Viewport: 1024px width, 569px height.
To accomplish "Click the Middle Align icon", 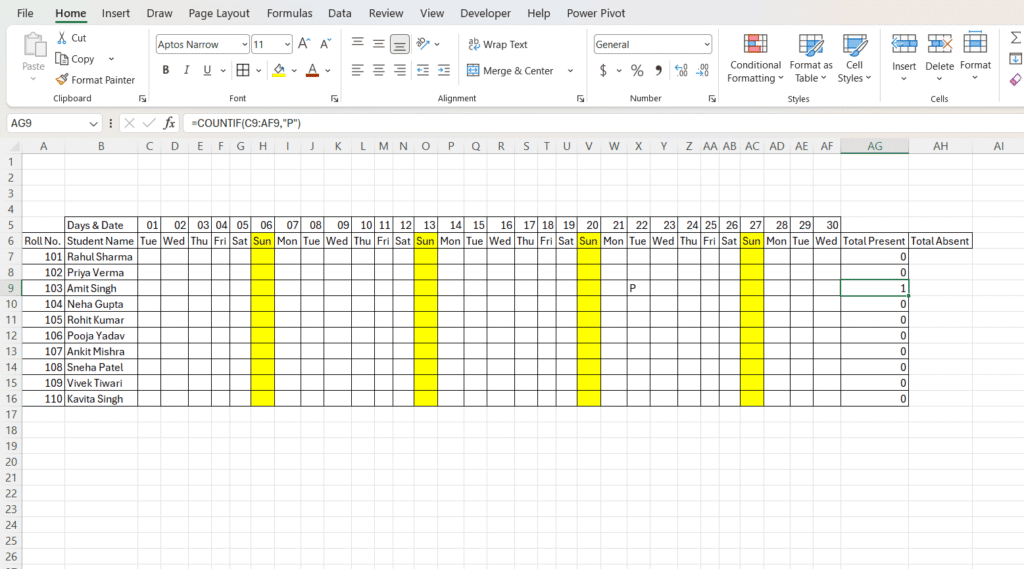I will tap(378, 44).
